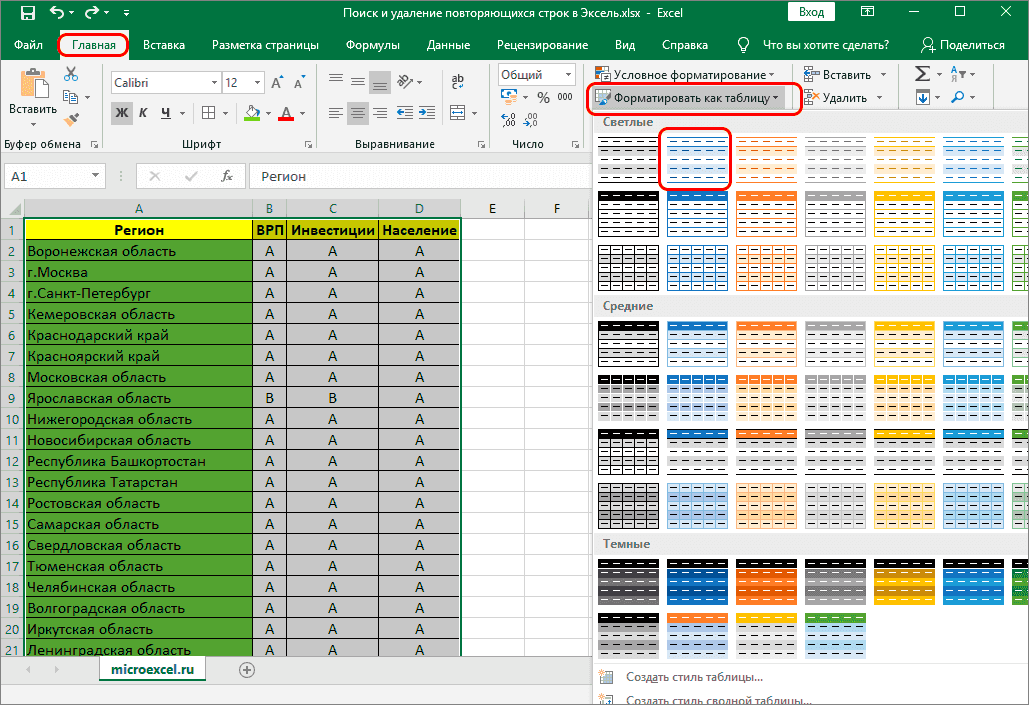Click the AutoSum sigma icon
The height and width of the screenshot is (705, 1029).
922,75
